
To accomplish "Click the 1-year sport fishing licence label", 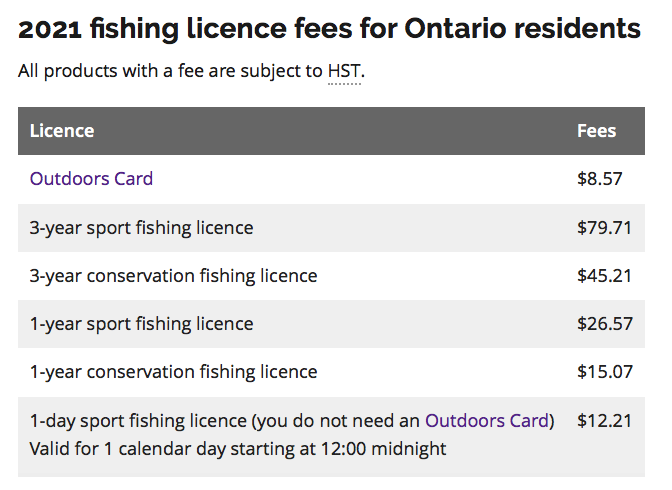I will point(141,324).
